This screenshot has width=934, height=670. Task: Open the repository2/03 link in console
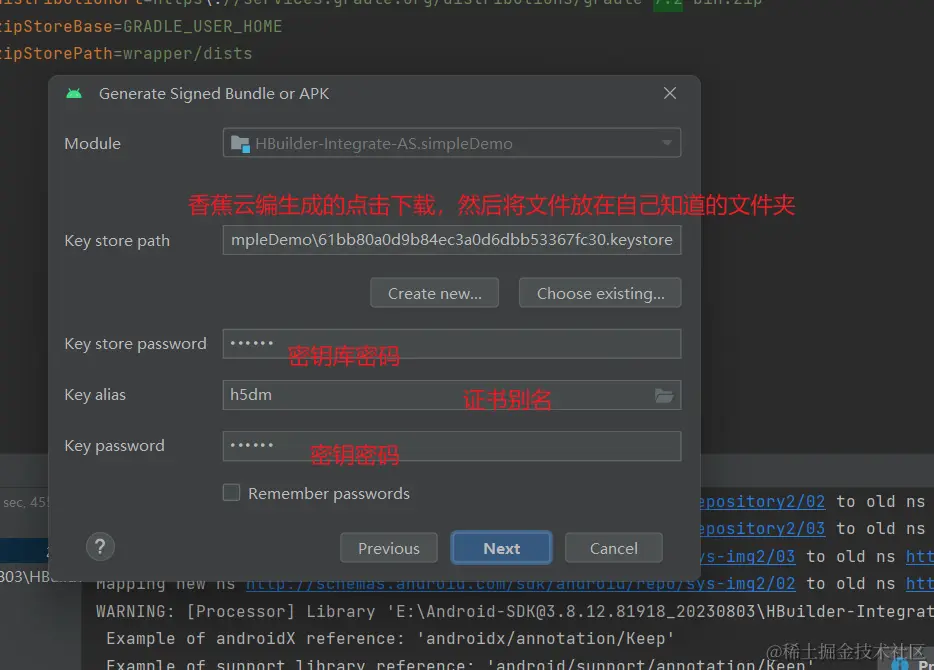[762, 528]
